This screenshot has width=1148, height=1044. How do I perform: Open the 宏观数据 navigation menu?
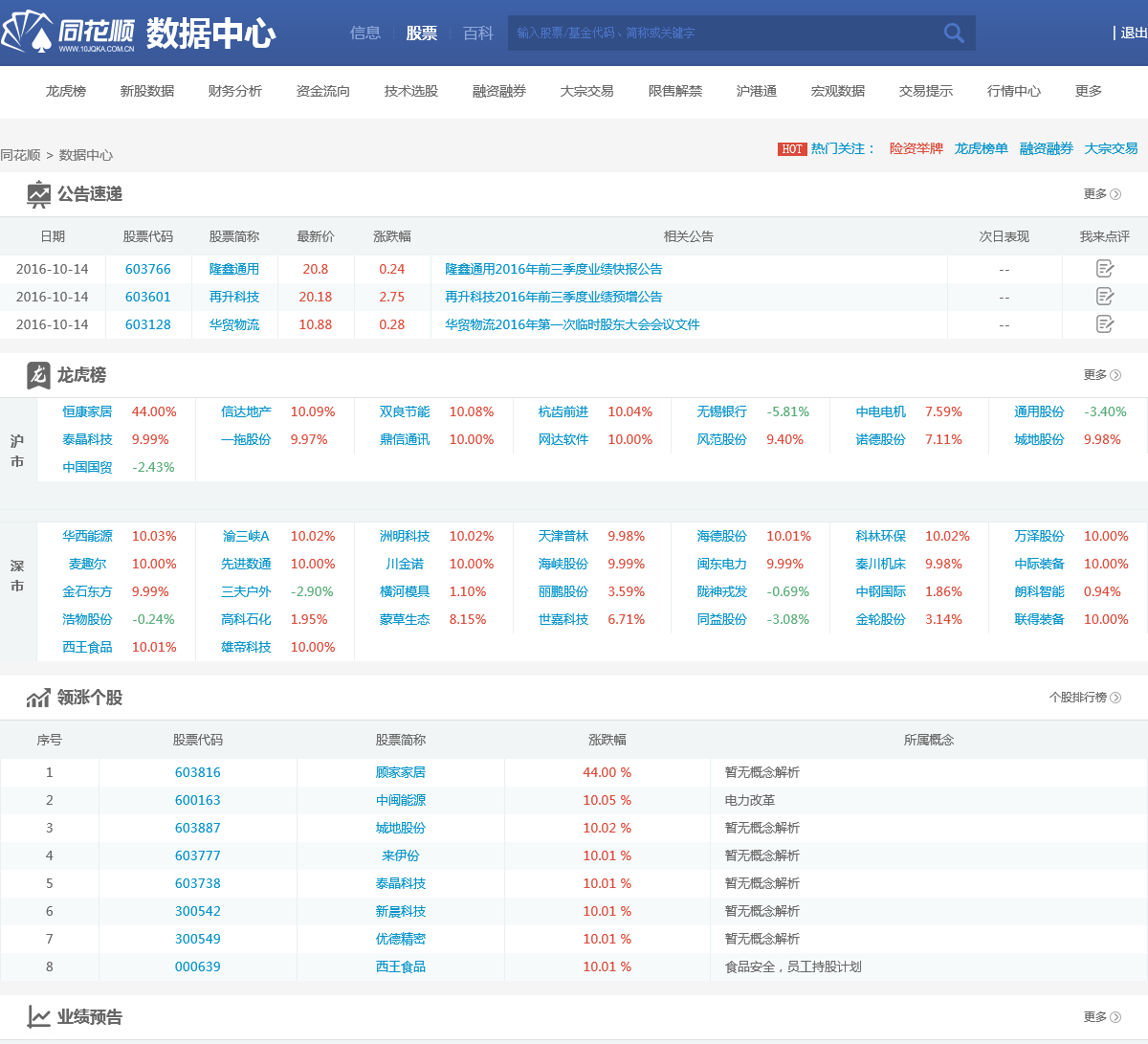point(838,91)
